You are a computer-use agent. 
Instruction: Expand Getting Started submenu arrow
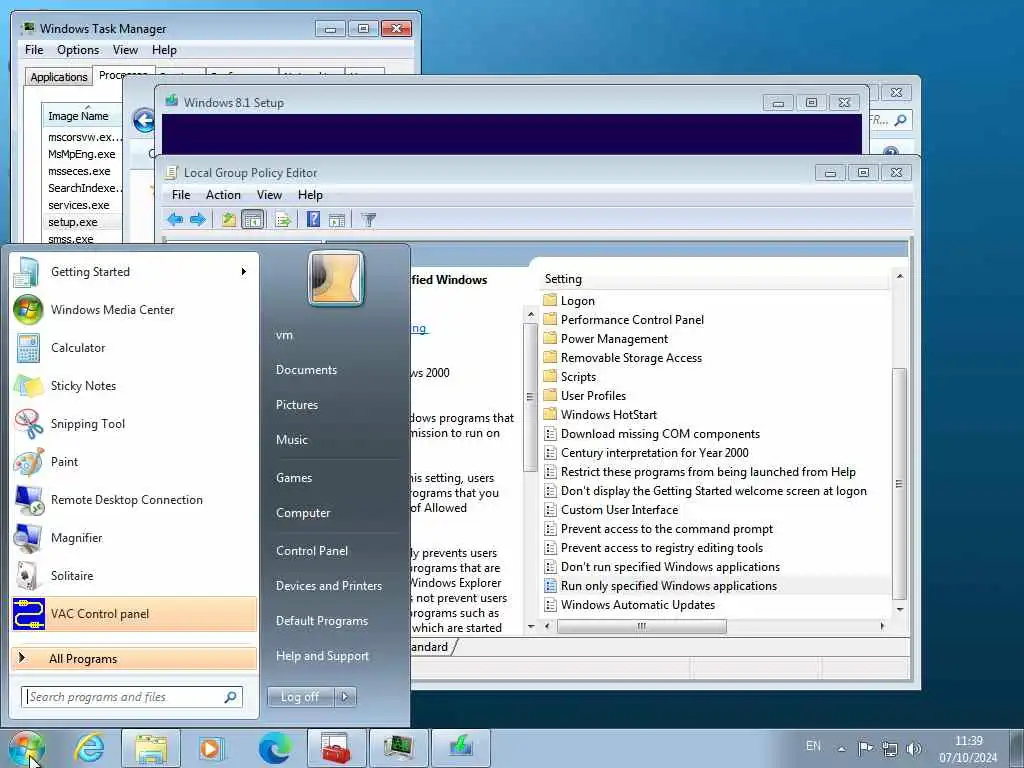244,272
